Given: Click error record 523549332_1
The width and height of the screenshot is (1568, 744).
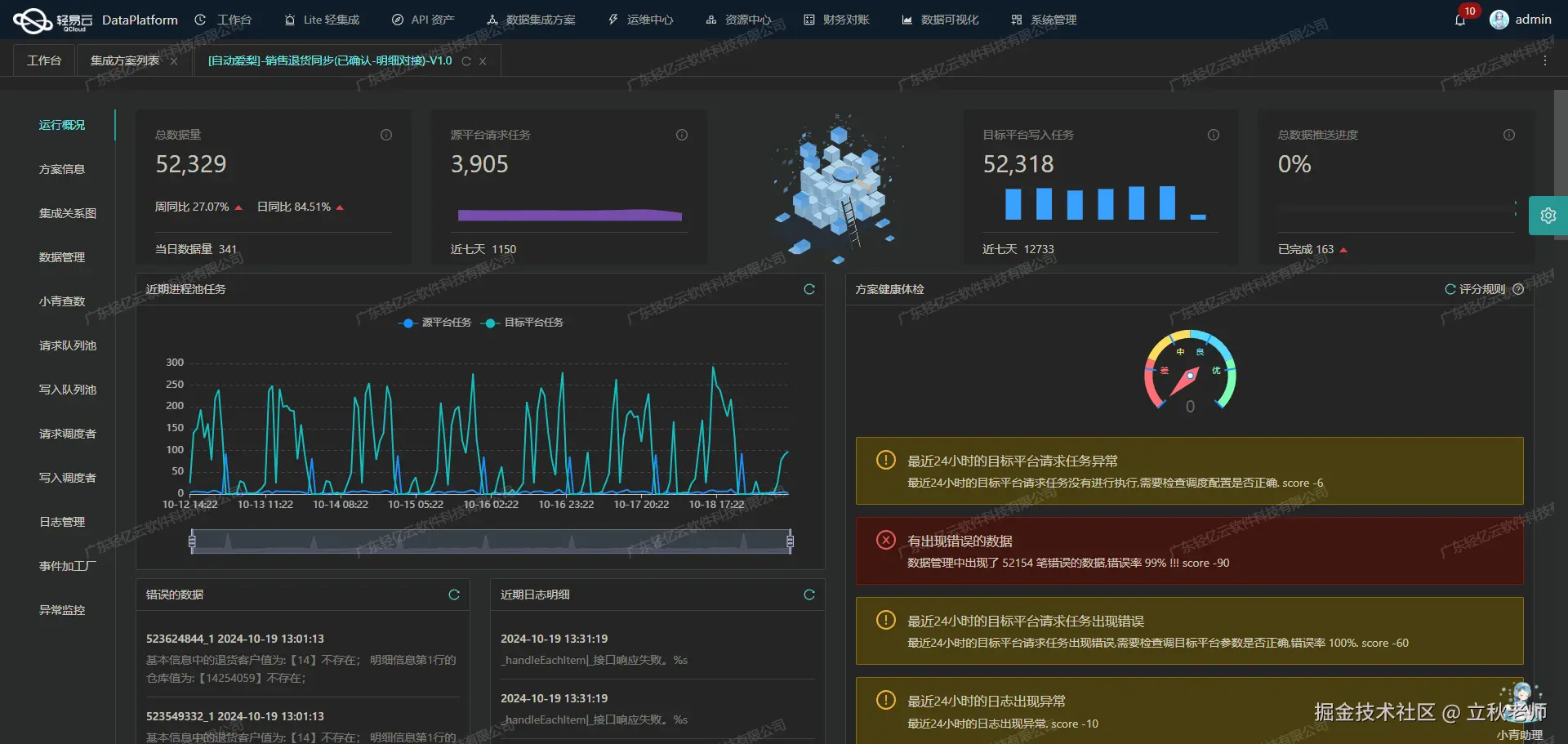Looking at the screenshot, I should 302,726.
